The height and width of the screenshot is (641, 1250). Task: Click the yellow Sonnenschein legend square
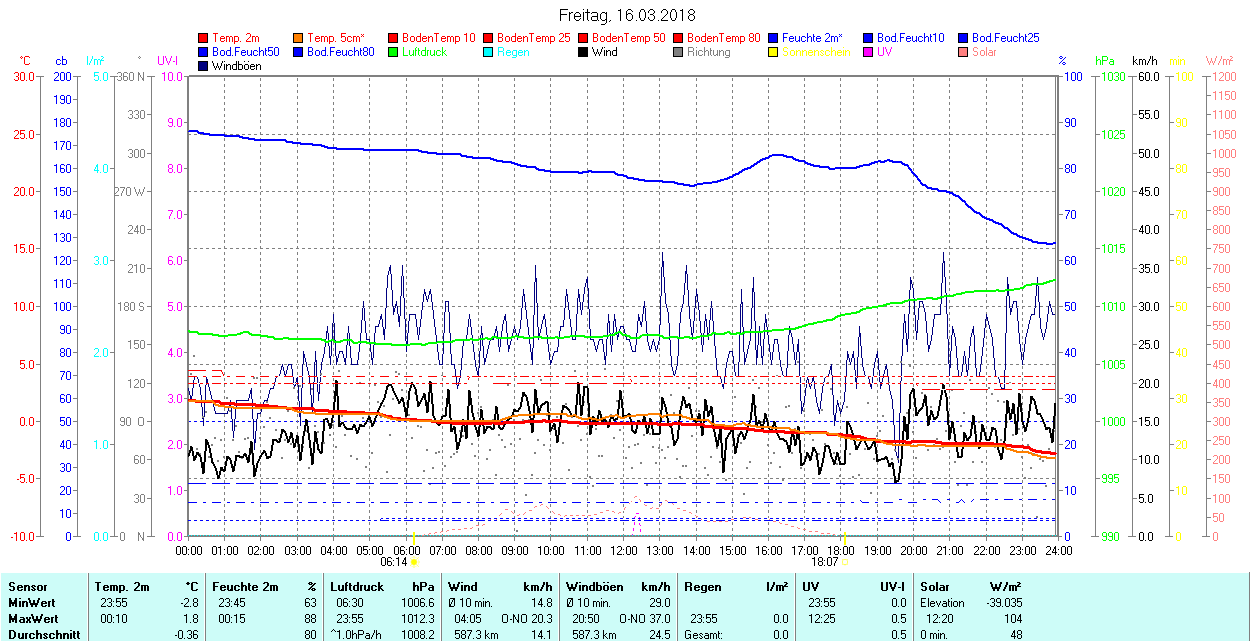point(774,52)
